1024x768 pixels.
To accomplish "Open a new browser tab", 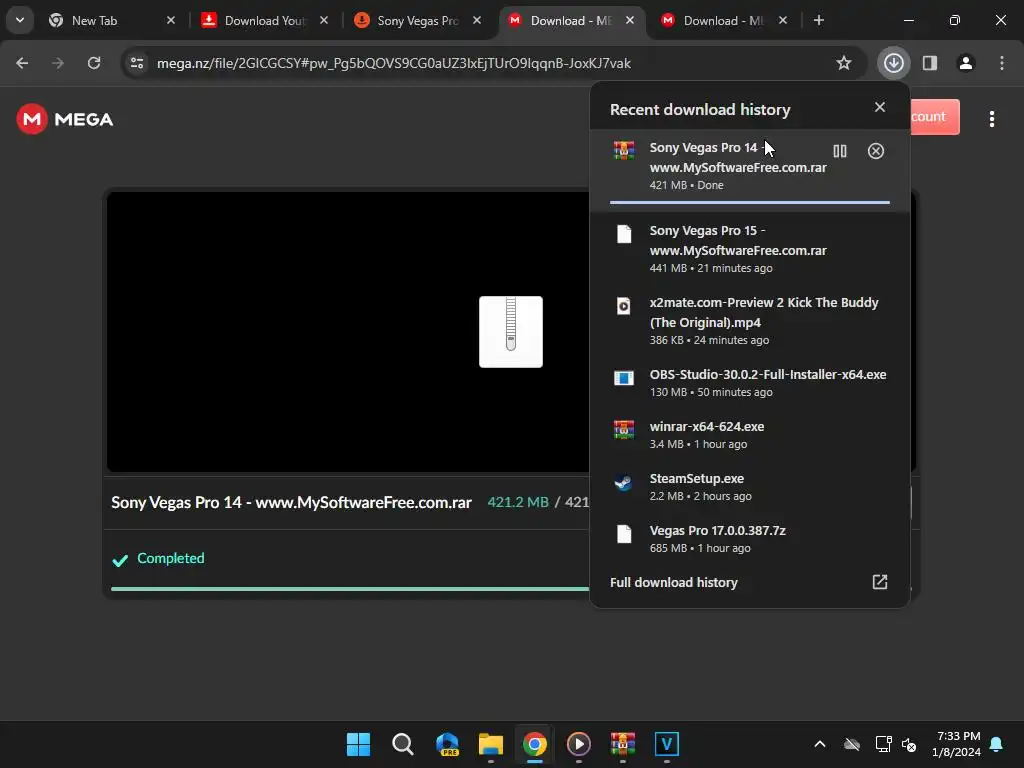I will [818, 20].
